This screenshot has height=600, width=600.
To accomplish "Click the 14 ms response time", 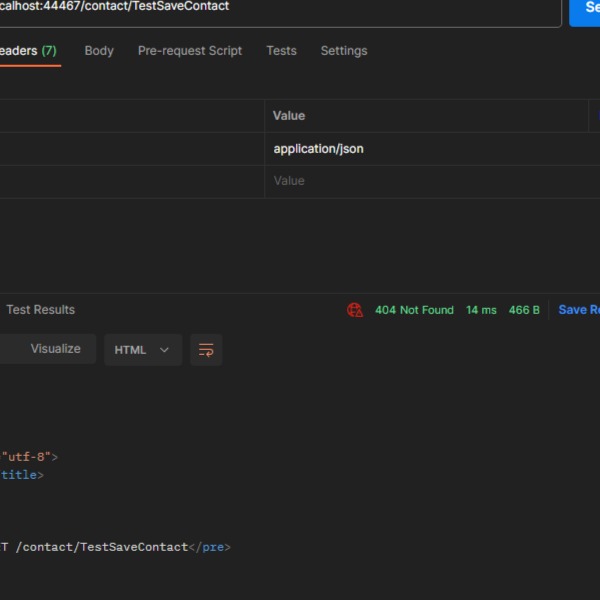I will 481,310.
